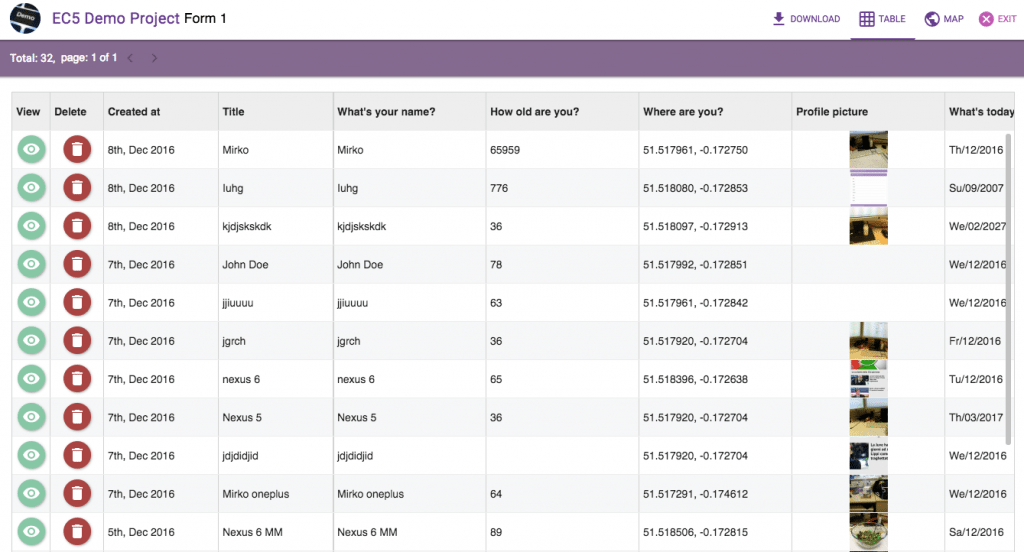Click trash icon for nexus 6 row

(76, 380)
